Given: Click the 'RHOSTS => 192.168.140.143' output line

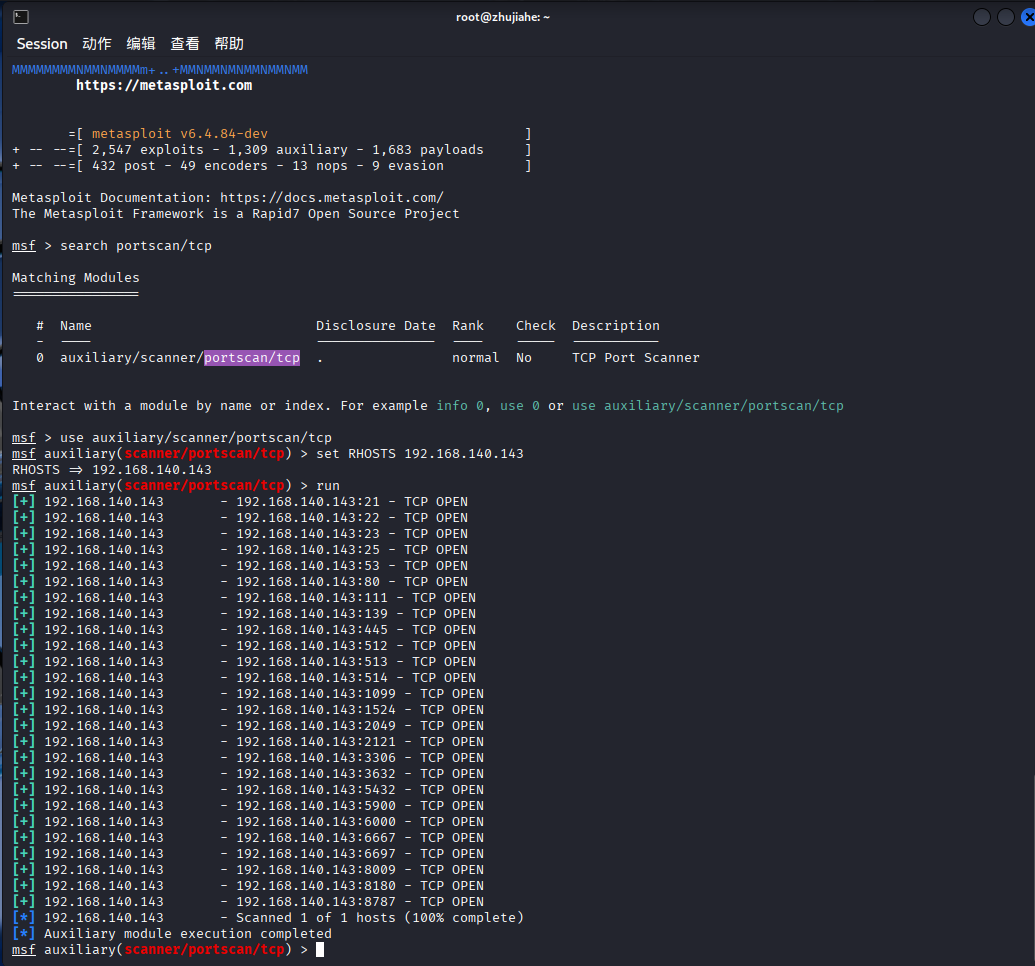Looking at the screenshot, I should click(x=112, y=469).
